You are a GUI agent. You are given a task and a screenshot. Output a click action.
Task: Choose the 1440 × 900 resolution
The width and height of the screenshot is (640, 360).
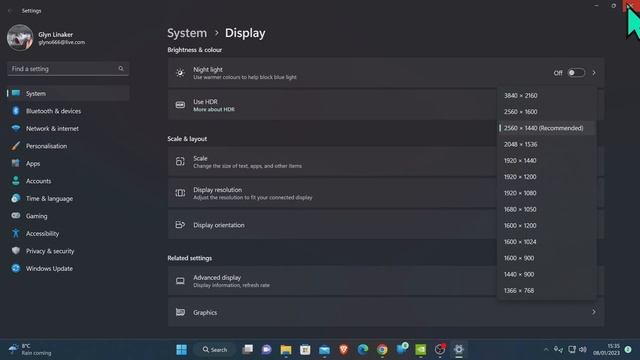pos(546,274)
